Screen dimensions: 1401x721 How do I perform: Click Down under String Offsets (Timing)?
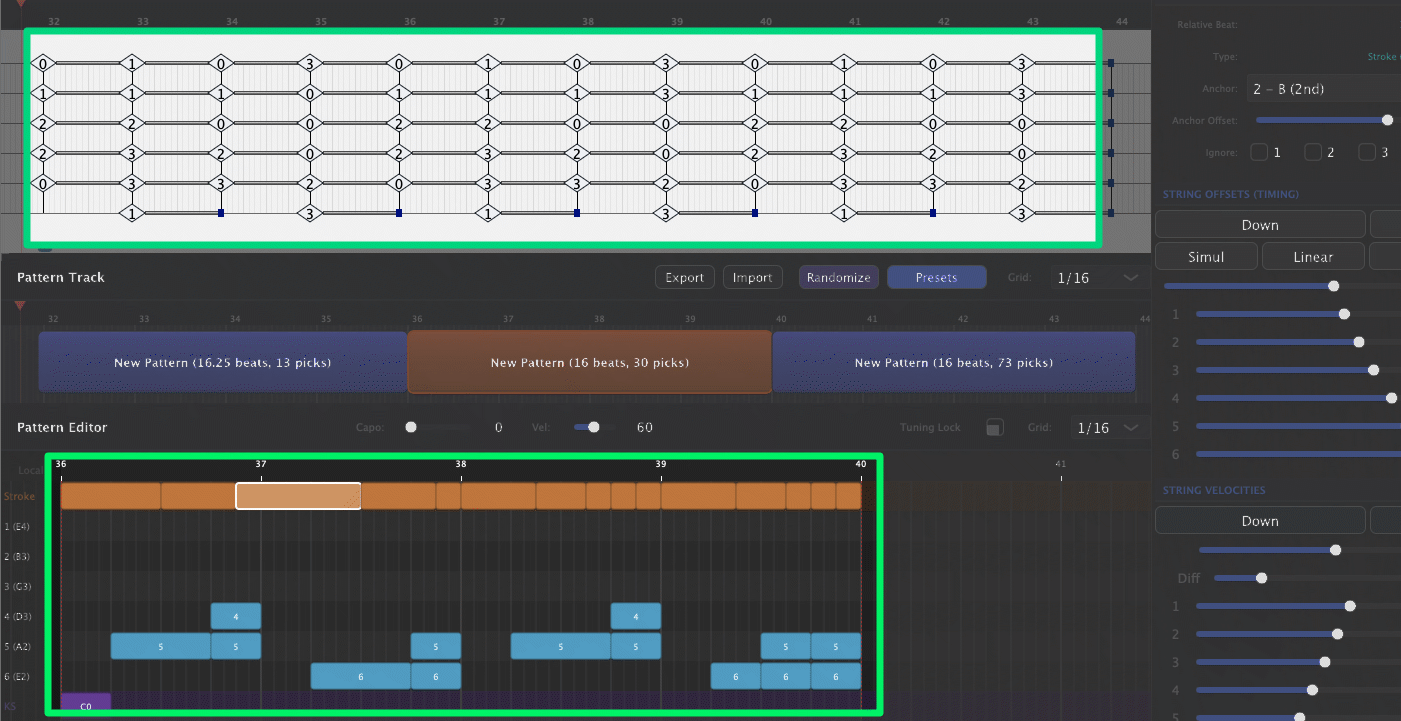click(1260, 224)
